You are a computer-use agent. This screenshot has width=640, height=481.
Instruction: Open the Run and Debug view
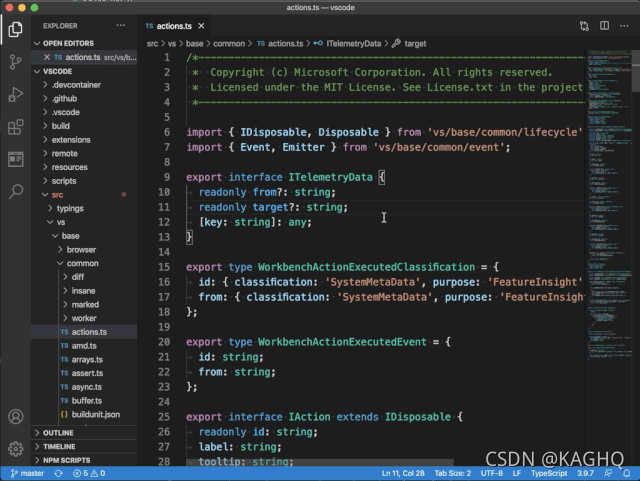point(16,94)
